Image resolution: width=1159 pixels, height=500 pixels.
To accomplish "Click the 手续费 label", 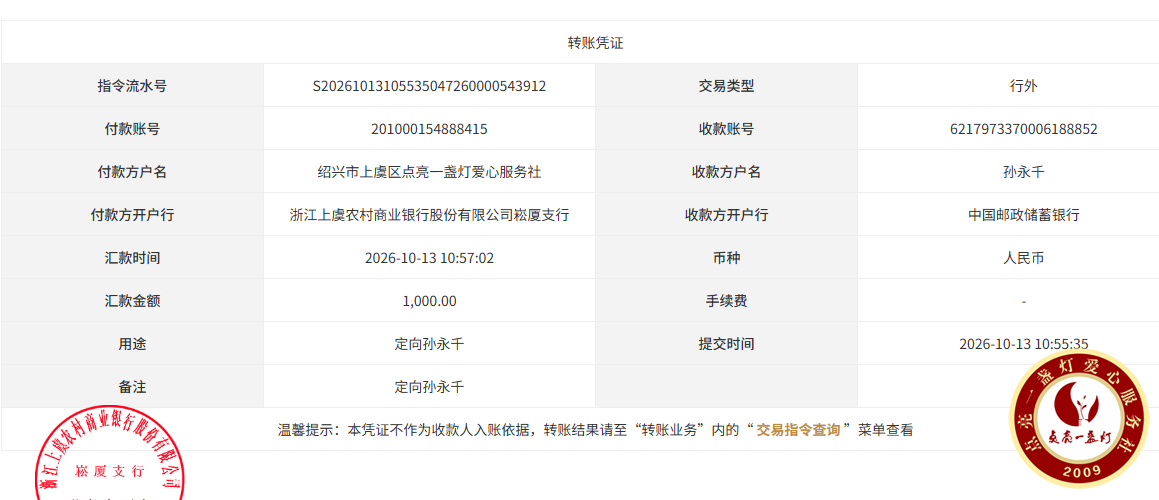I will pos(727,300).
